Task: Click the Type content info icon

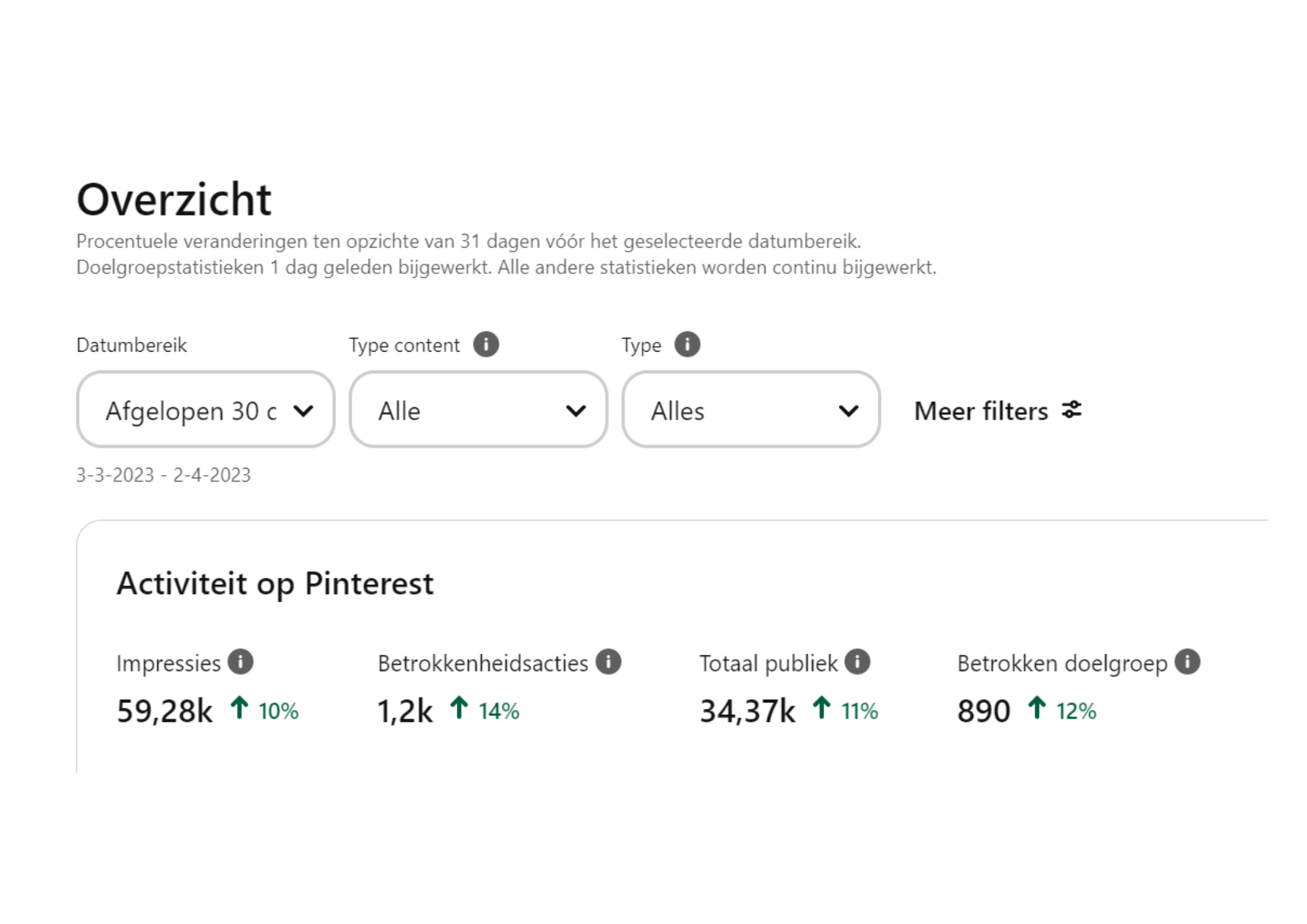Action: point(486,344)
